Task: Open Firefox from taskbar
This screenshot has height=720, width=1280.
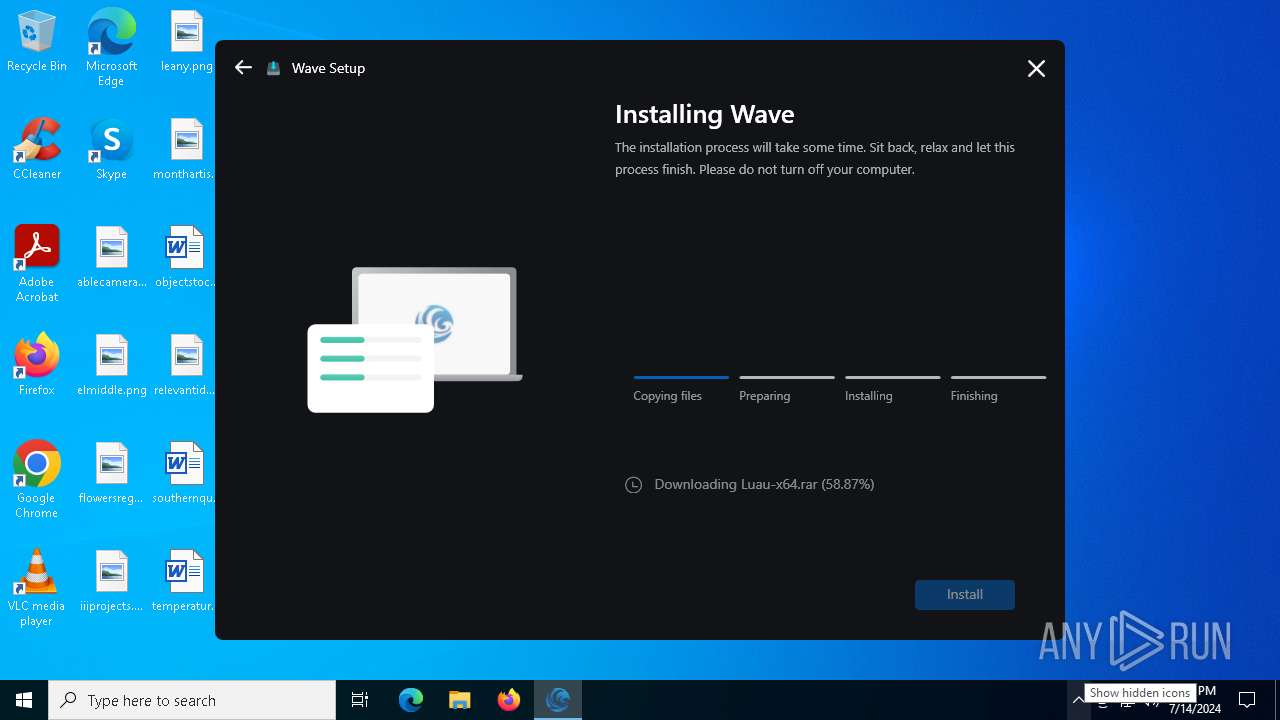Action: tap(509, 700)
